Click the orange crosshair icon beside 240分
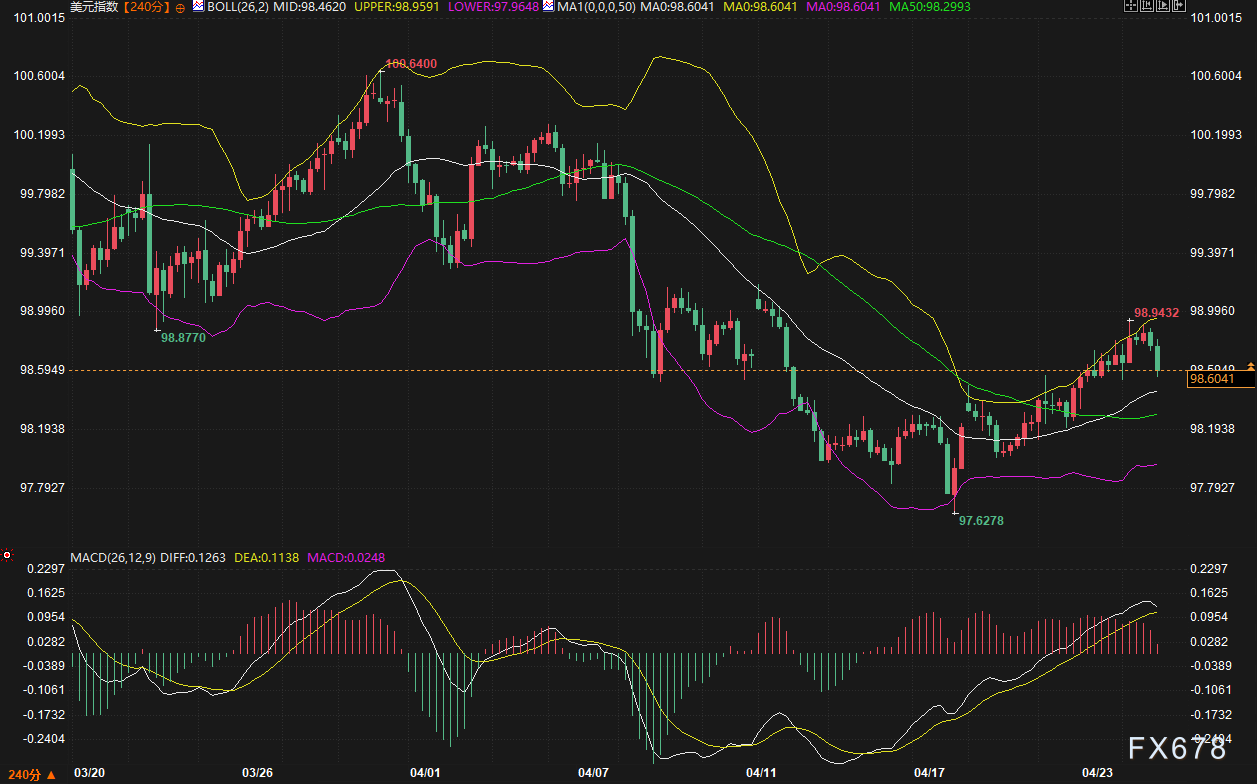Screen dimensions: 1257x784 (179, 7)
